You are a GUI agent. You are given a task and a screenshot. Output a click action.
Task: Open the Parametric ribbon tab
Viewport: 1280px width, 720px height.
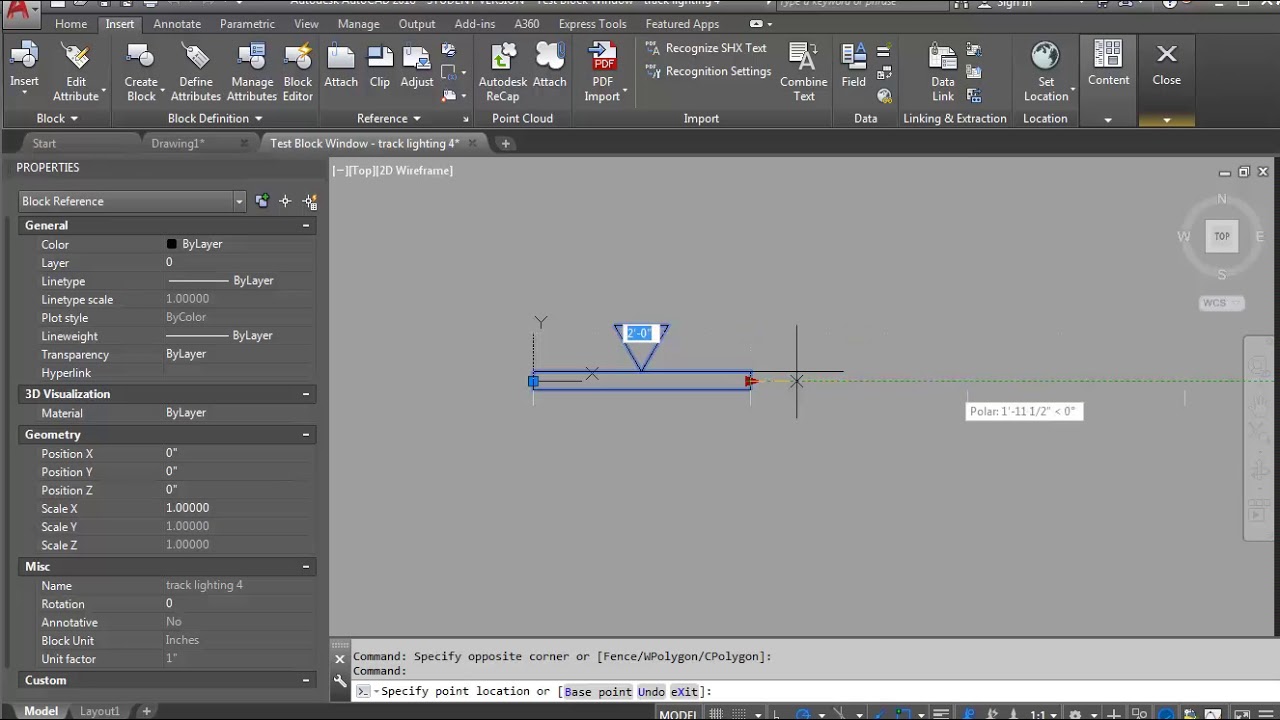(x=247, y=24)
